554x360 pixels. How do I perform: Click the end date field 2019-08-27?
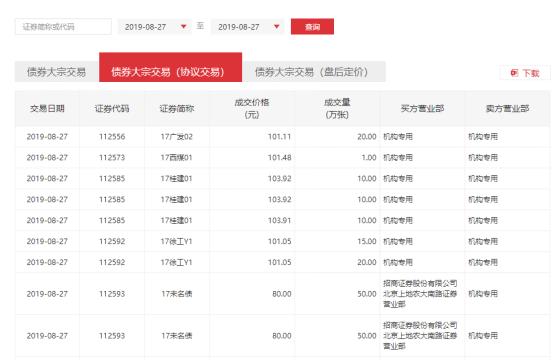pyautogui.click(x=248, y=27)
